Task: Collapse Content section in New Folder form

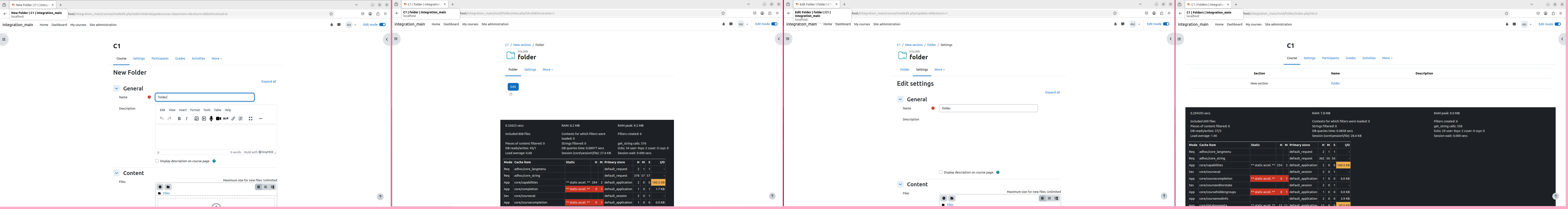Action: click(x=117, y=173)
